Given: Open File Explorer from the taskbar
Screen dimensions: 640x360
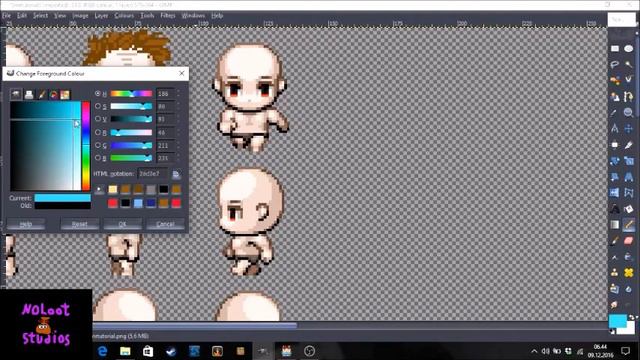Looking at the screenshot, I should point(125,351).
